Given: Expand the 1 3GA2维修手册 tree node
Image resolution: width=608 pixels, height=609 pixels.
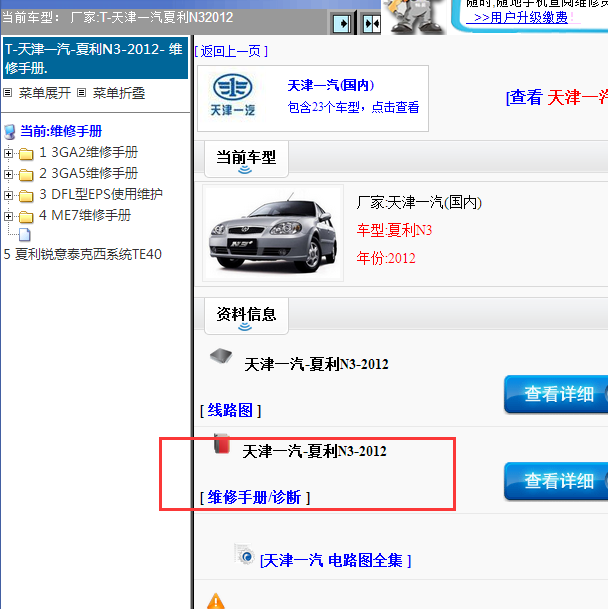Looking at the screenshot, I should coord(8,153).
